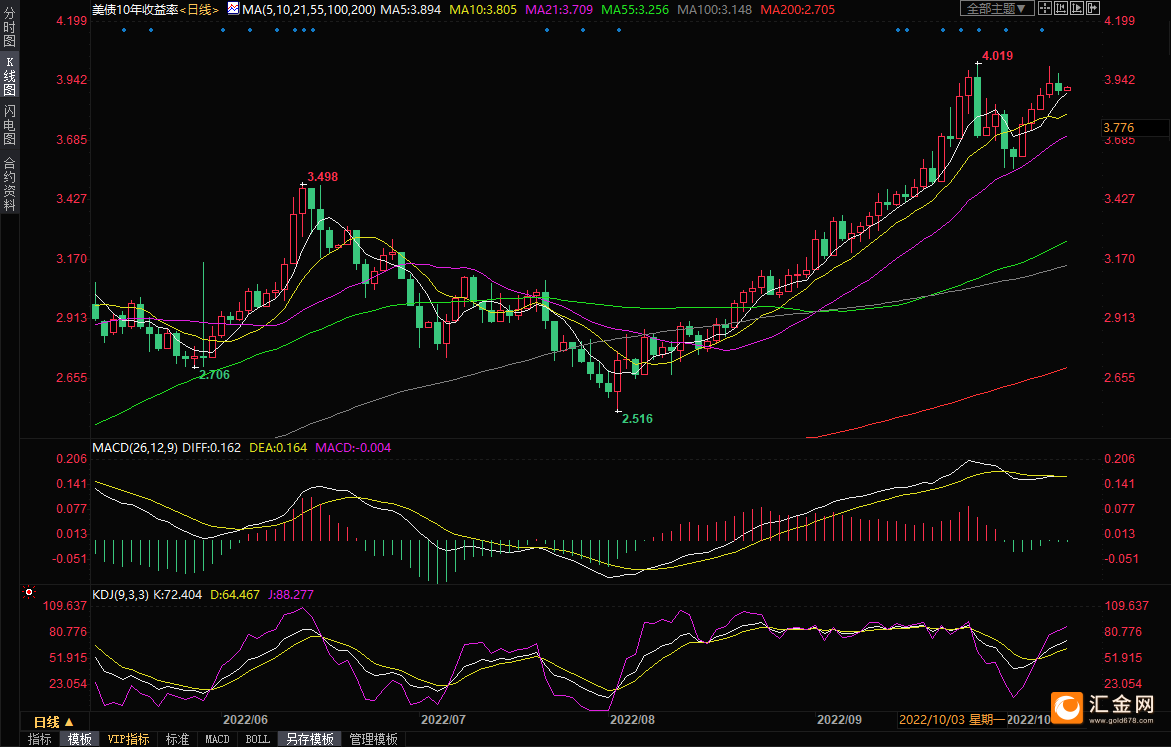Click the 管理模板 button
The height and width of the screenshot is (747, 1171).
(373, 739)
